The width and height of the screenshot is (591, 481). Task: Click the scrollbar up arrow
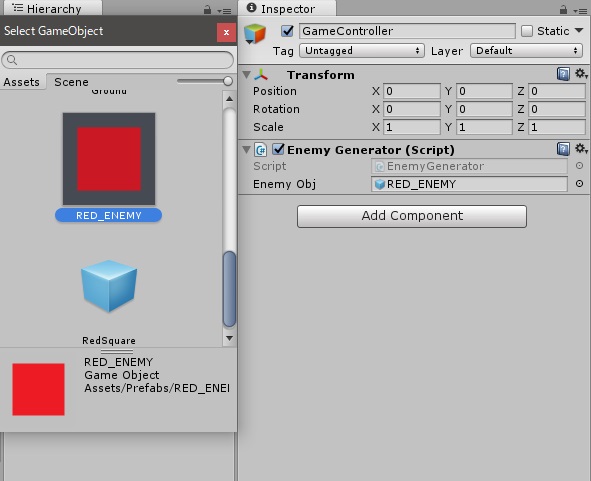click(229, 99)
